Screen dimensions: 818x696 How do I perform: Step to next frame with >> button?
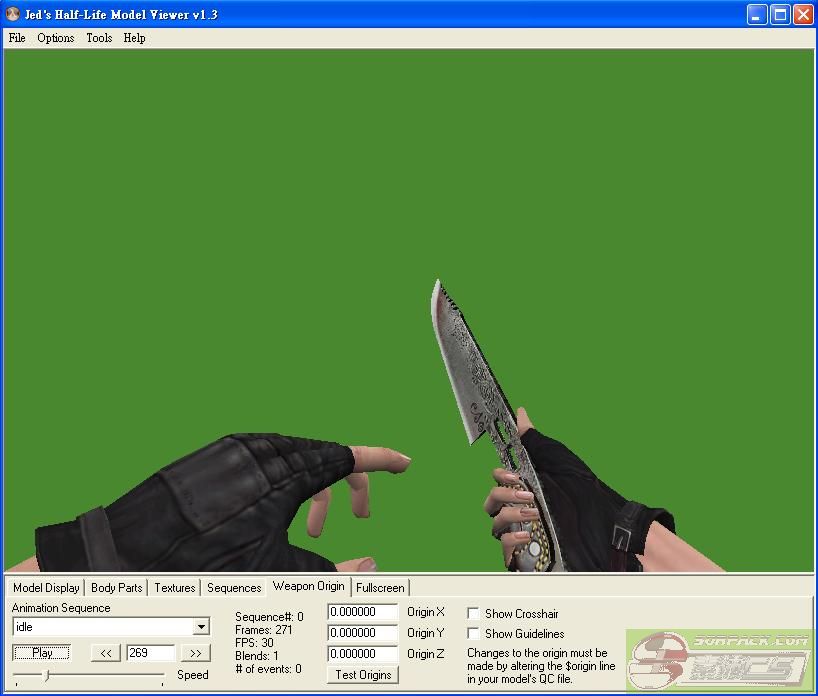(196, 653)
